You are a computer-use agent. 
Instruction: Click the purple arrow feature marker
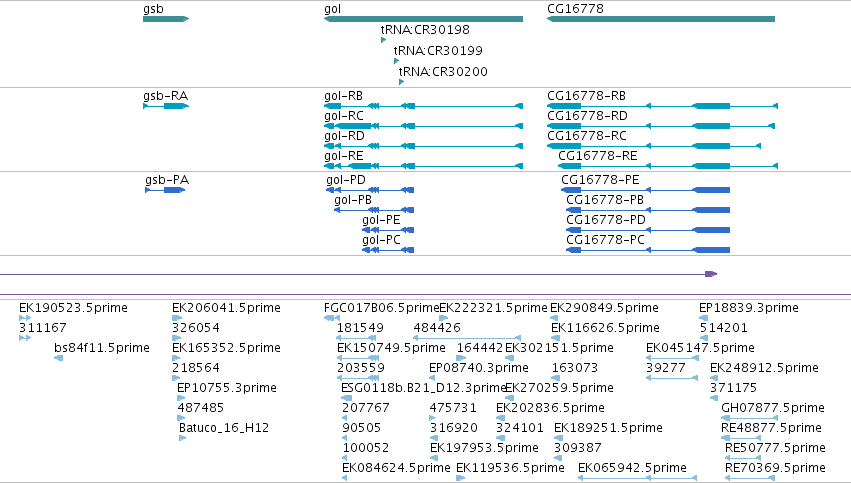tap(711, 274)
